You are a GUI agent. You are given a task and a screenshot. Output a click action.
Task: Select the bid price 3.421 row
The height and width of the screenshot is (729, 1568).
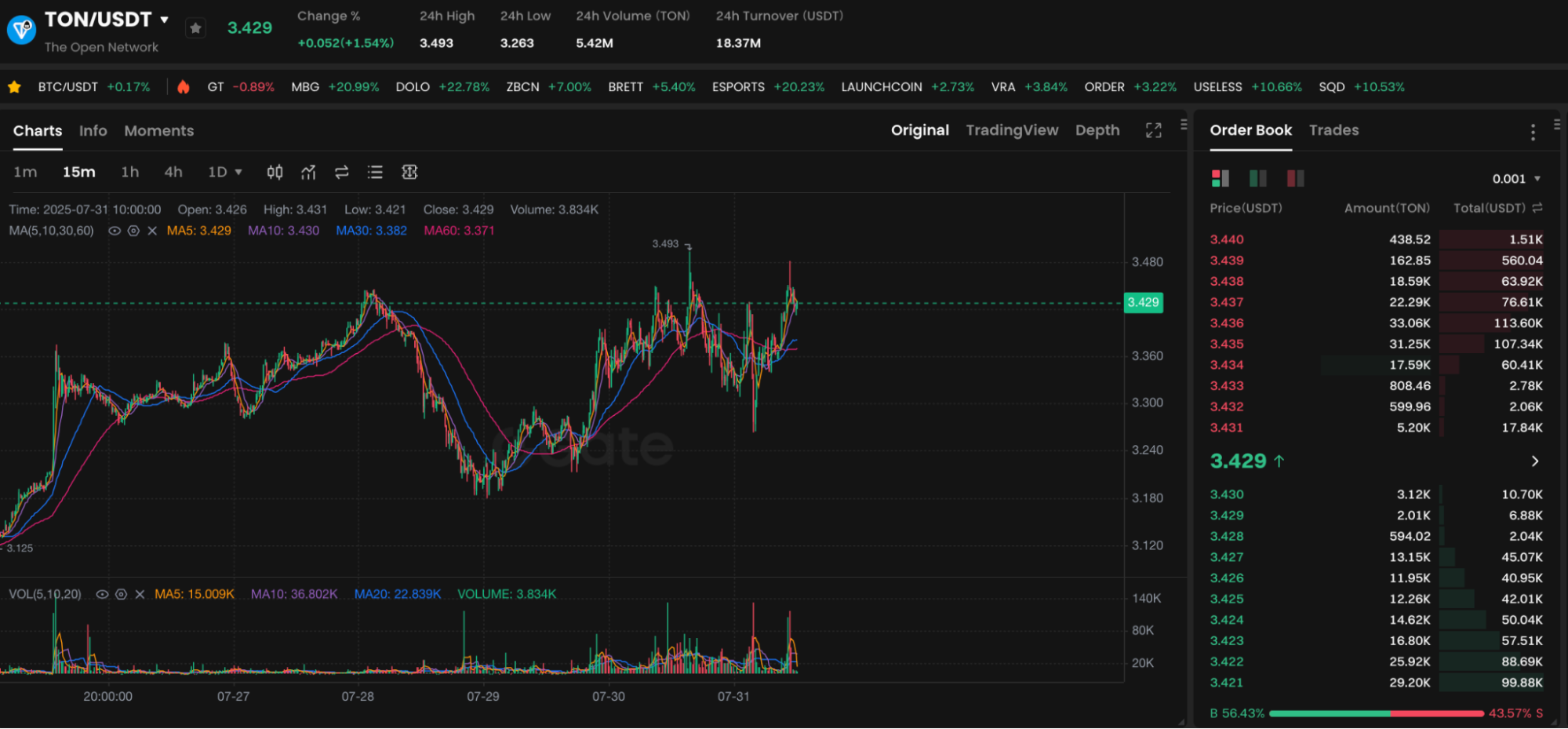pyautogui.click(x=1377, y=683)
